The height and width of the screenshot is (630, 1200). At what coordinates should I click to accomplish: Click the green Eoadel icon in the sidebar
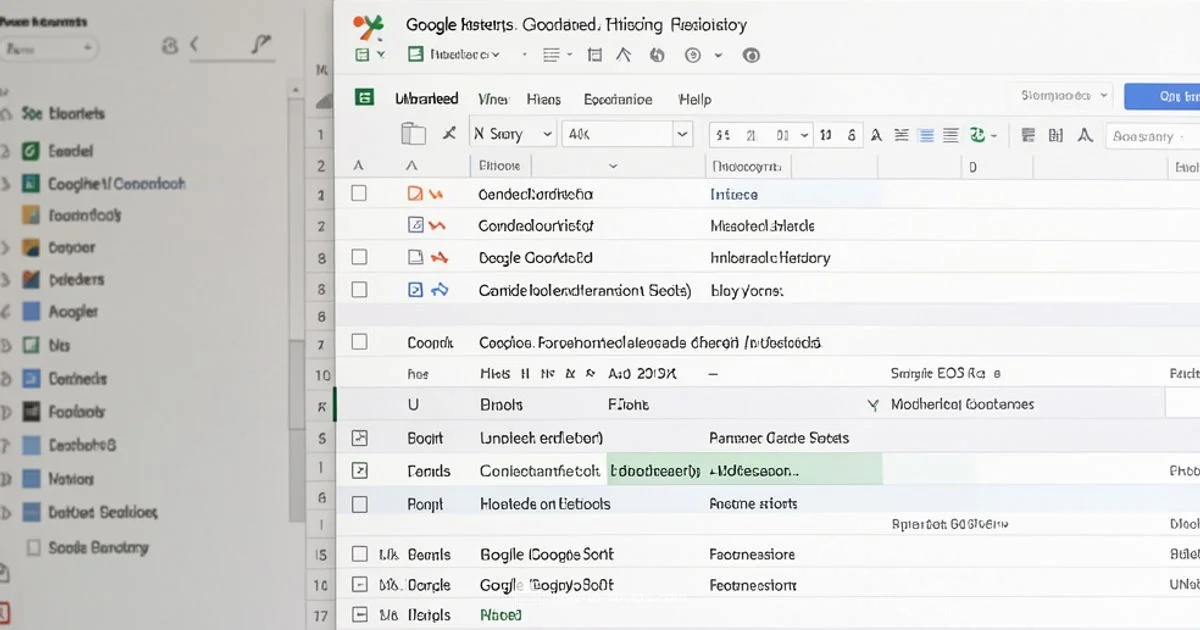tap(31, 151)
